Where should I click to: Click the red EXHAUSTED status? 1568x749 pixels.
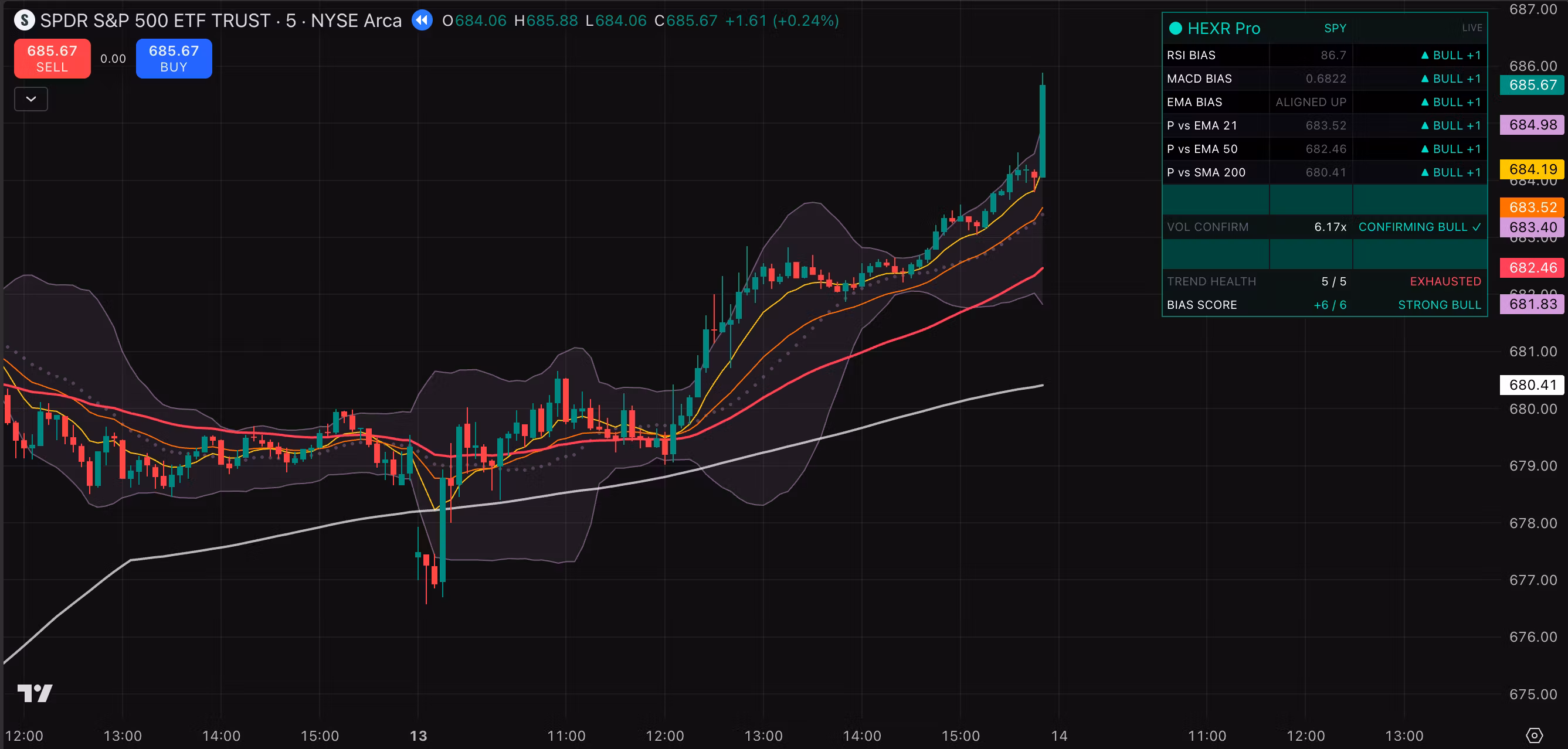(1445, 282)
